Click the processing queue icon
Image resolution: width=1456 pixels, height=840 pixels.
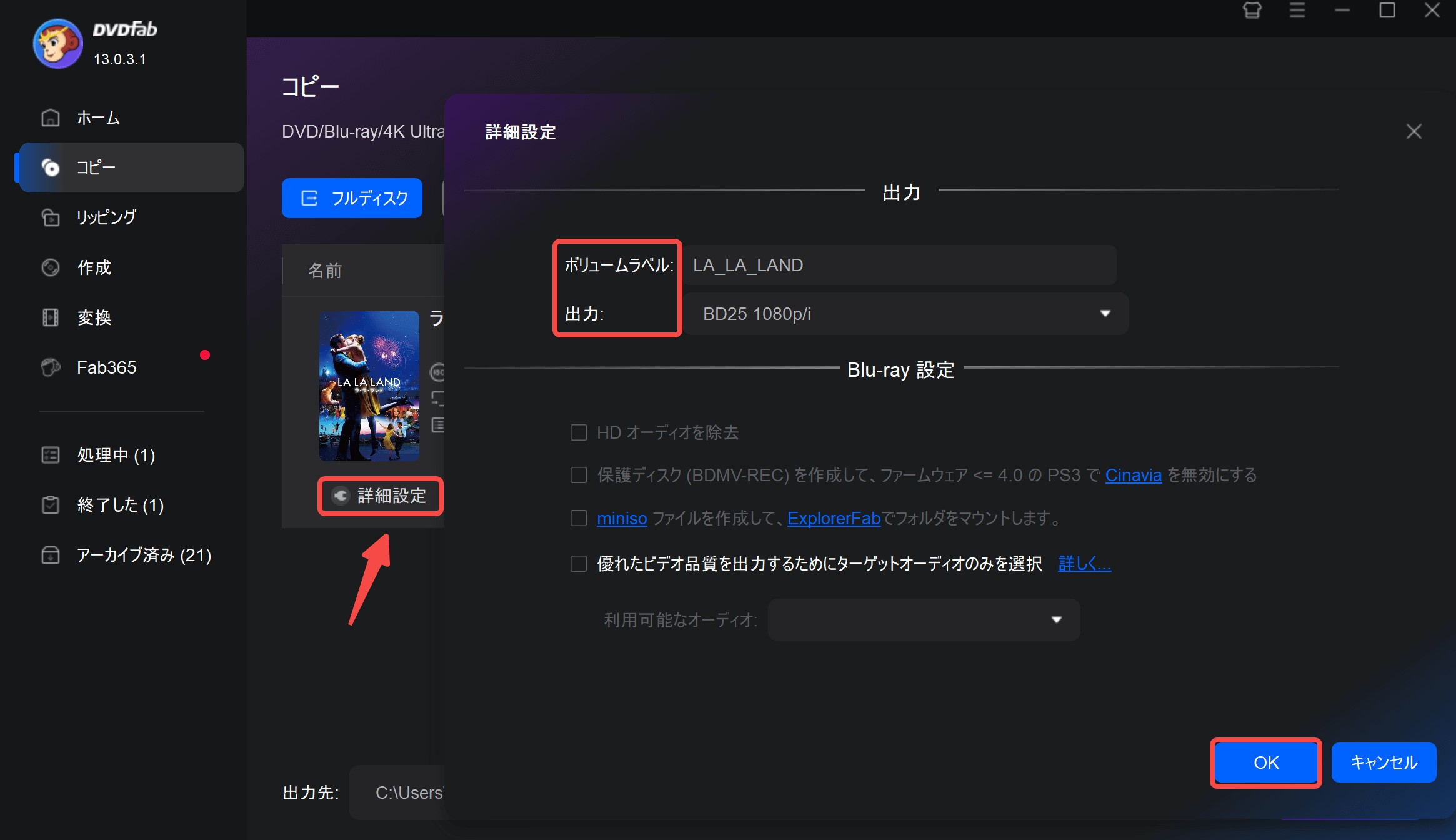(x=51, y=455)
